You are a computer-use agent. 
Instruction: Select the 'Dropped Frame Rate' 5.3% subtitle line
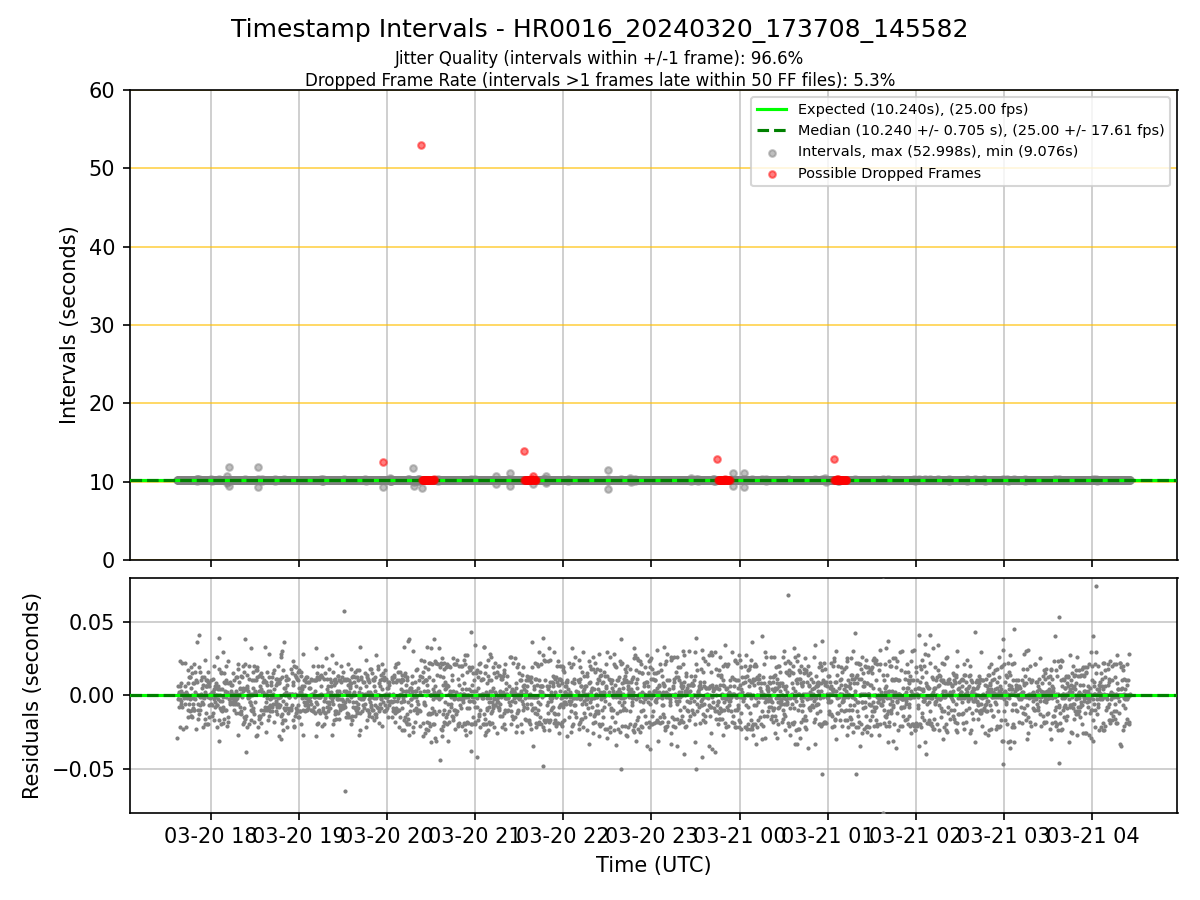click(600, 79)
